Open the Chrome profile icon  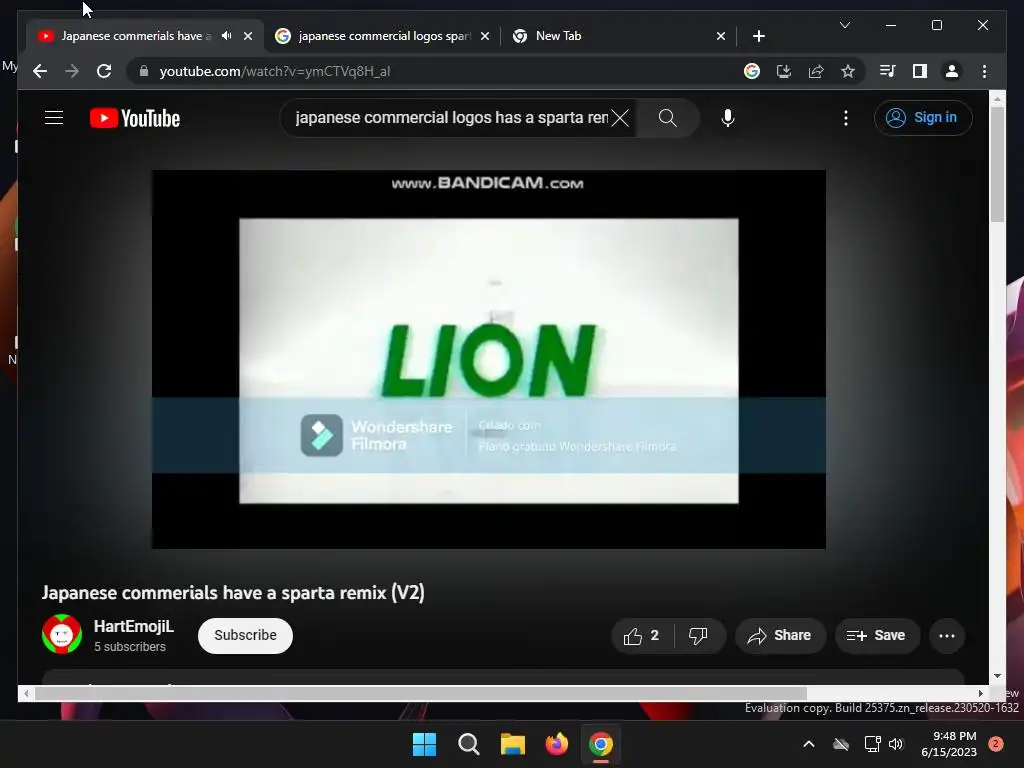click(x=952, y=71)
